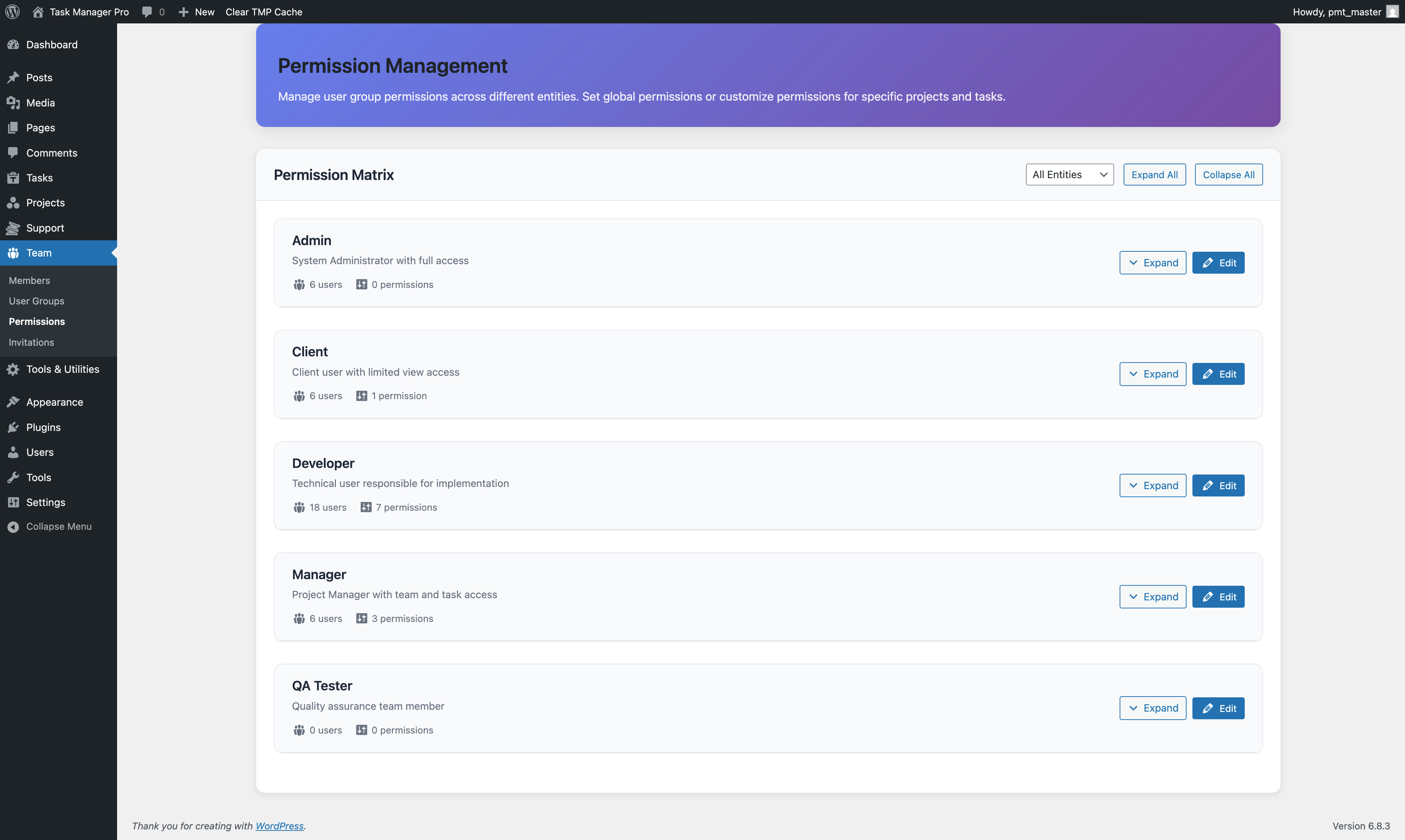Viewport: 1405px width, 840px height.
Task: Click Clear TMP Cache in the admin bar
Action: point(263,11)
